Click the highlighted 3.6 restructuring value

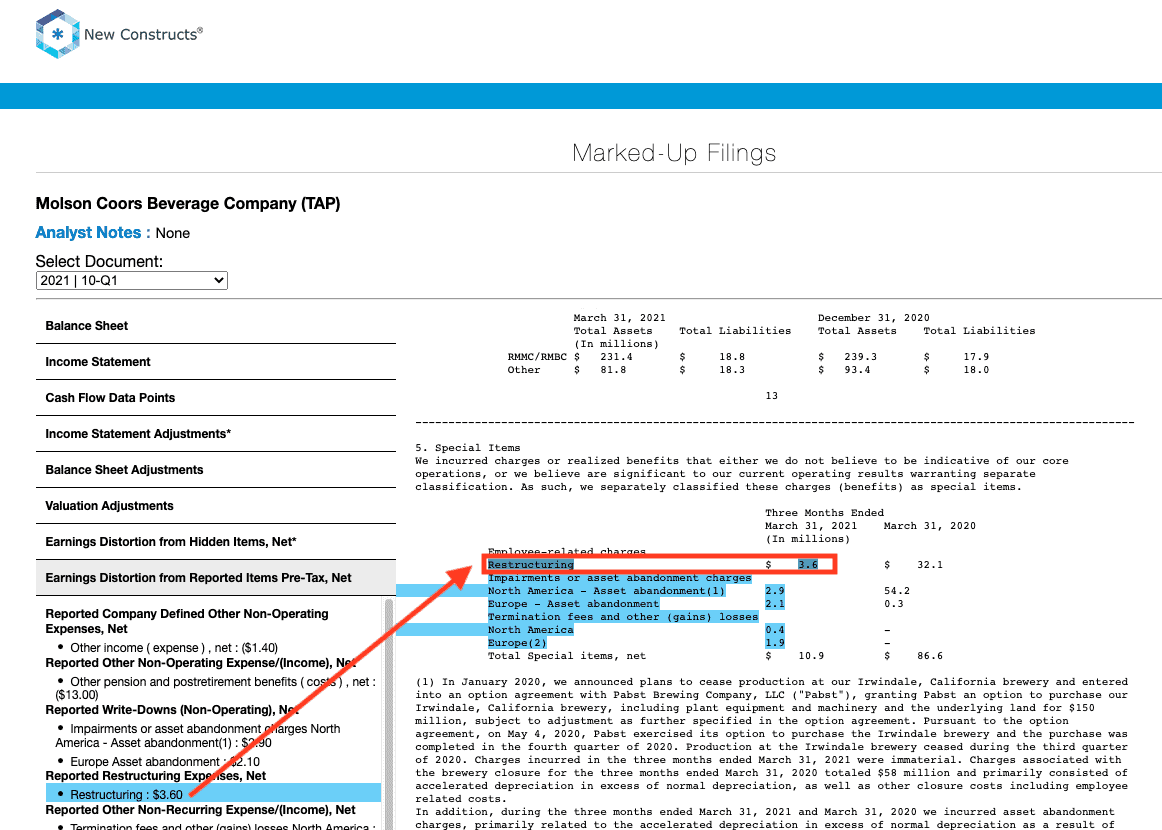(x=808, y=565)
